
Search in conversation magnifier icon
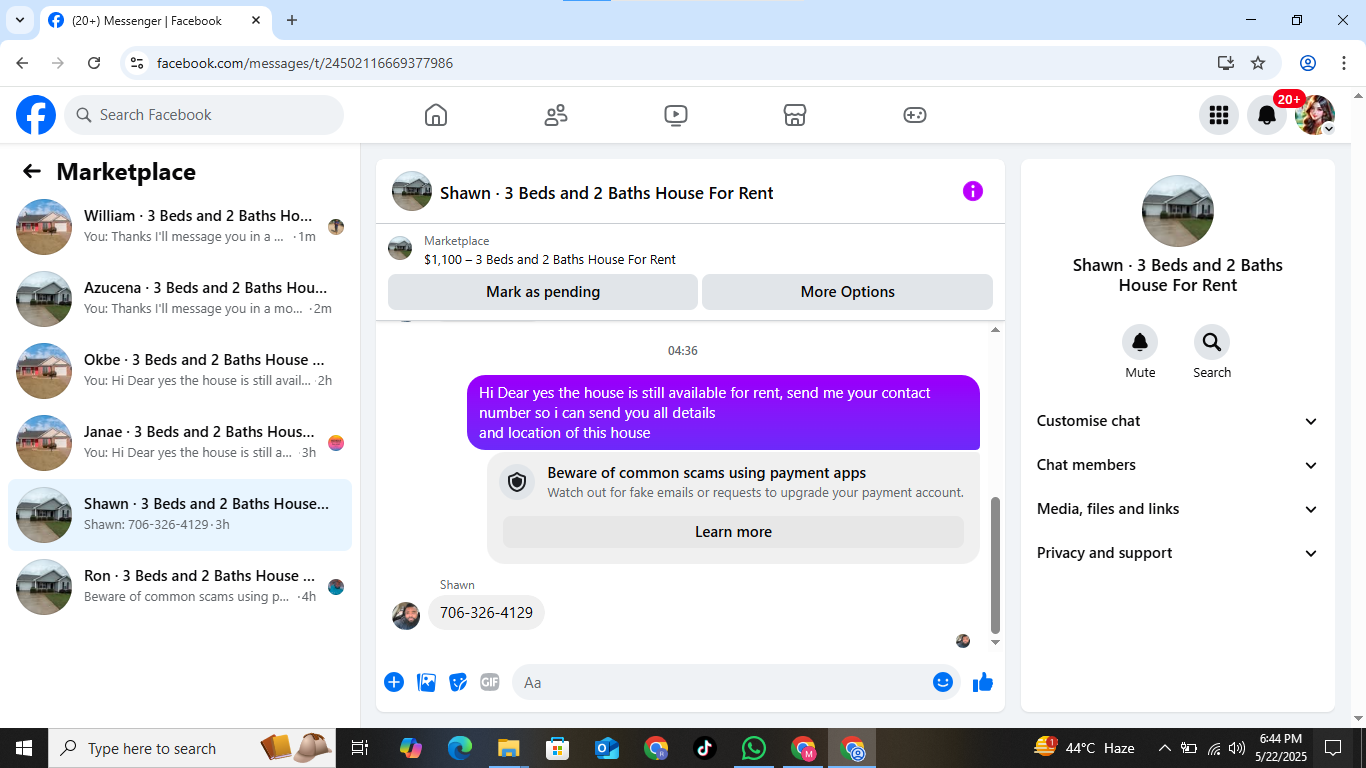point(1212,343)
